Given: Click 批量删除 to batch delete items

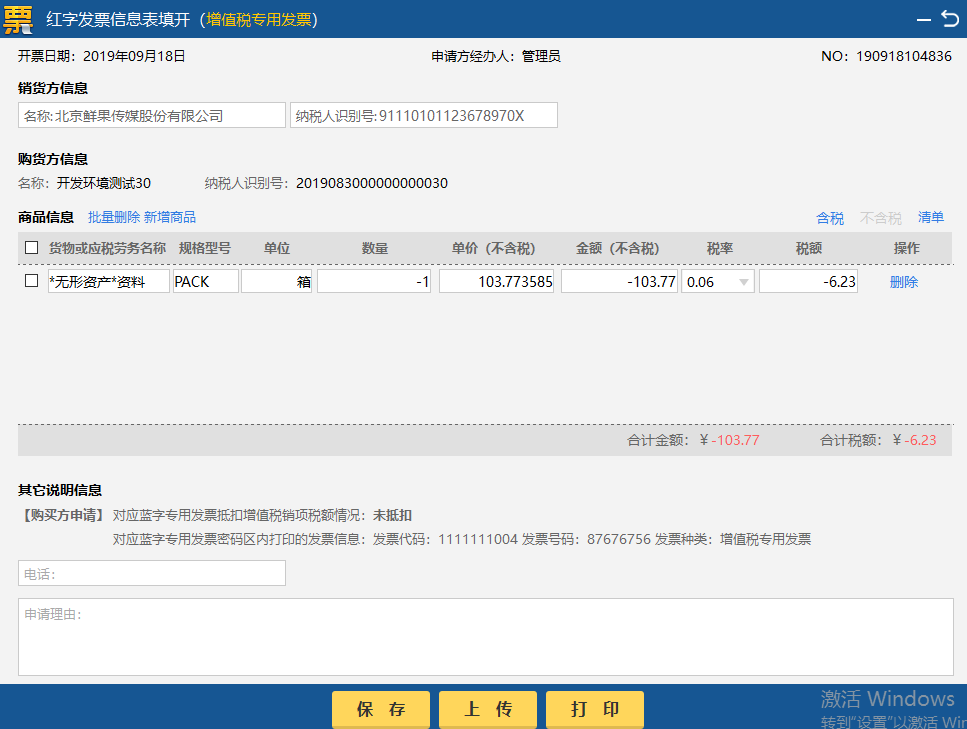Looking at the screenshot, I should [114, 217].
